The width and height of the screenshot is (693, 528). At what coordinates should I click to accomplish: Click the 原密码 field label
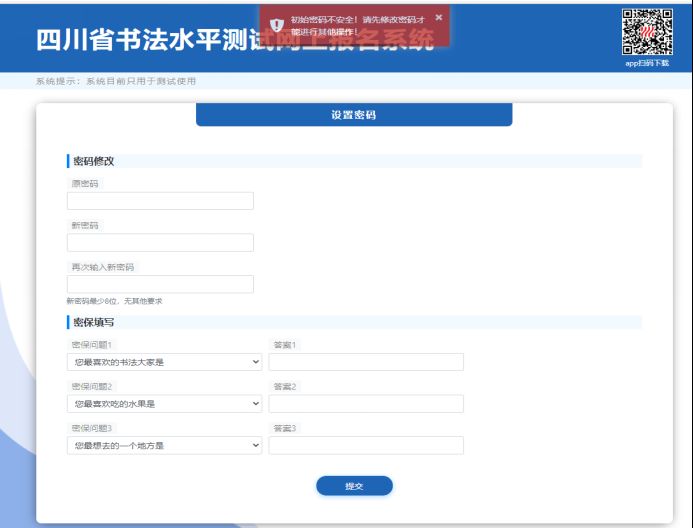pos(85,183)
